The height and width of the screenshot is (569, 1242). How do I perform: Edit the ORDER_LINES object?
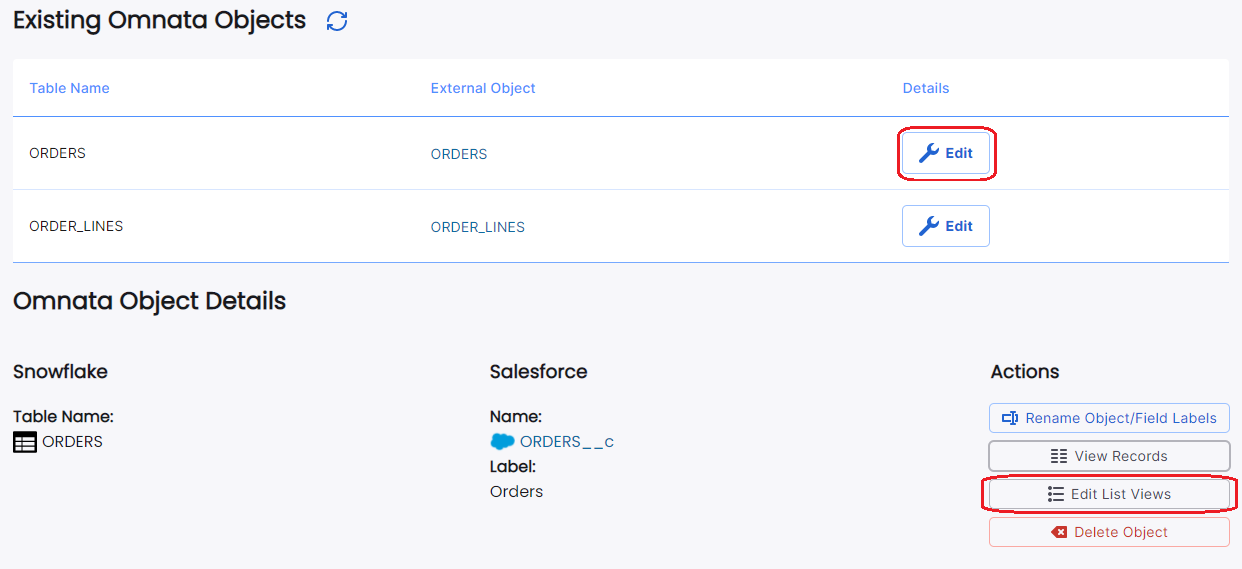click(x=946, y=226)
